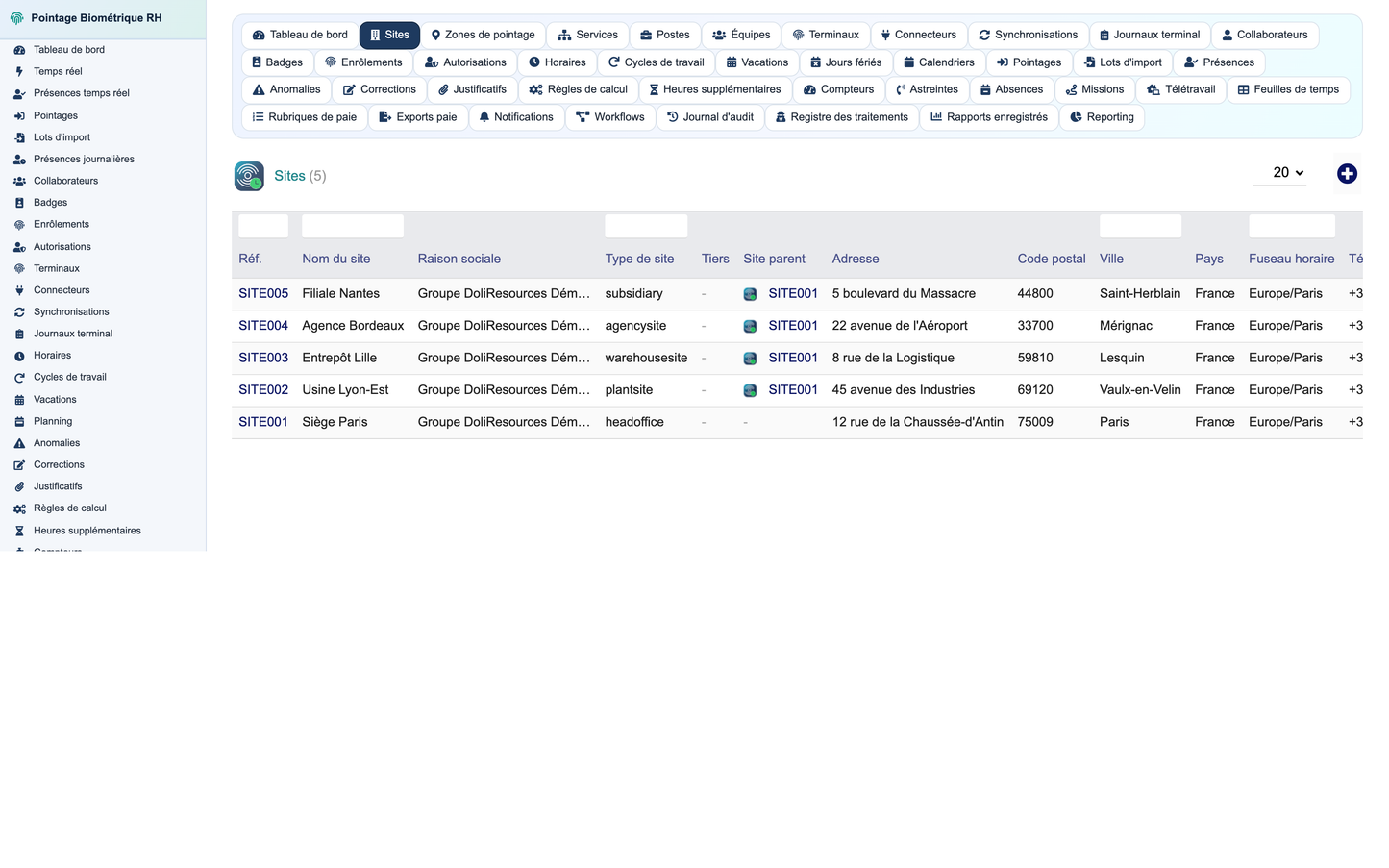
Task: Sort by the Code postal column header
Action: pyautogui.click(x=1052, y=259)
